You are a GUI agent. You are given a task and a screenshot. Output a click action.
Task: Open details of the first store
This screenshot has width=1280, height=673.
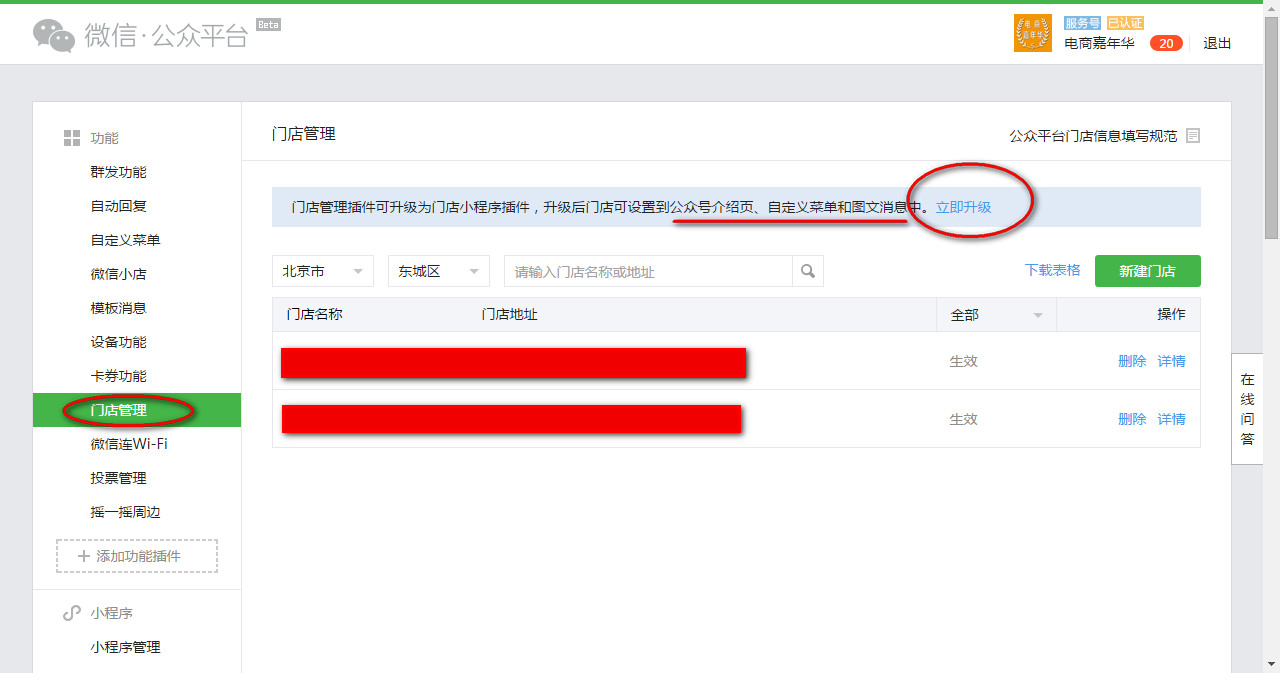tap(1171, 361)
